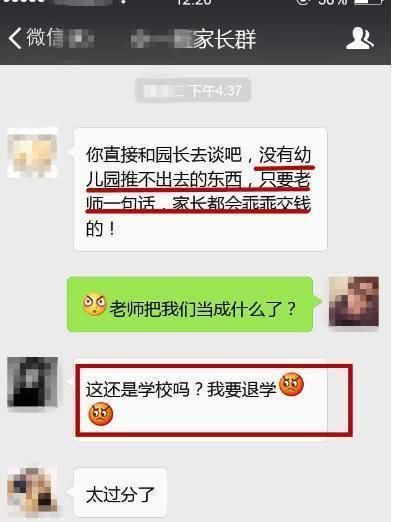This screenshot has width=412, height=522.
Task: Open the group members icon
Action: pyautogui.click(x=360, y=38)
